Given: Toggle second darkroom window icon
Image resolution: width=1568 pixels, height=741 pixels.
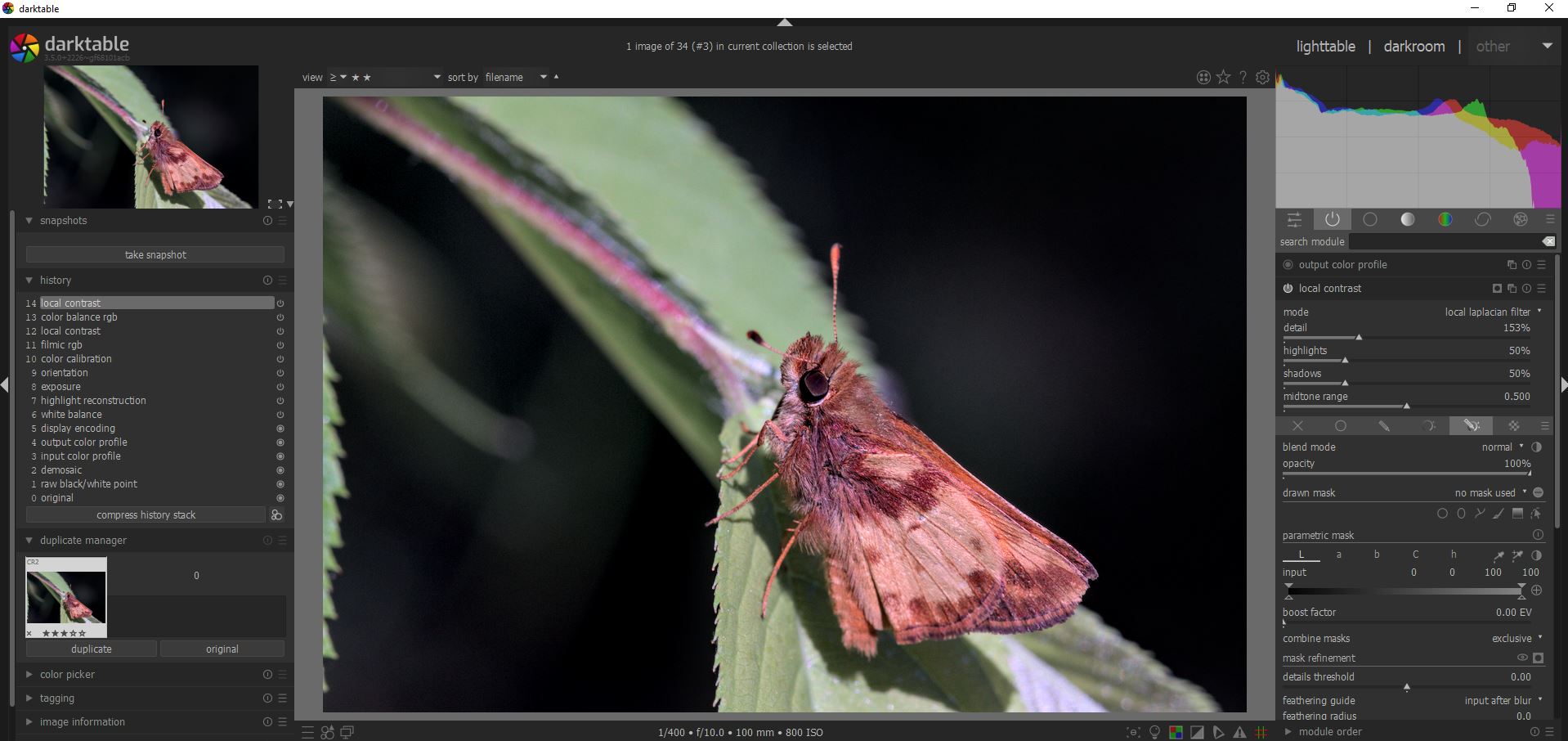Looking at the screenshot, I should [347, 732].
